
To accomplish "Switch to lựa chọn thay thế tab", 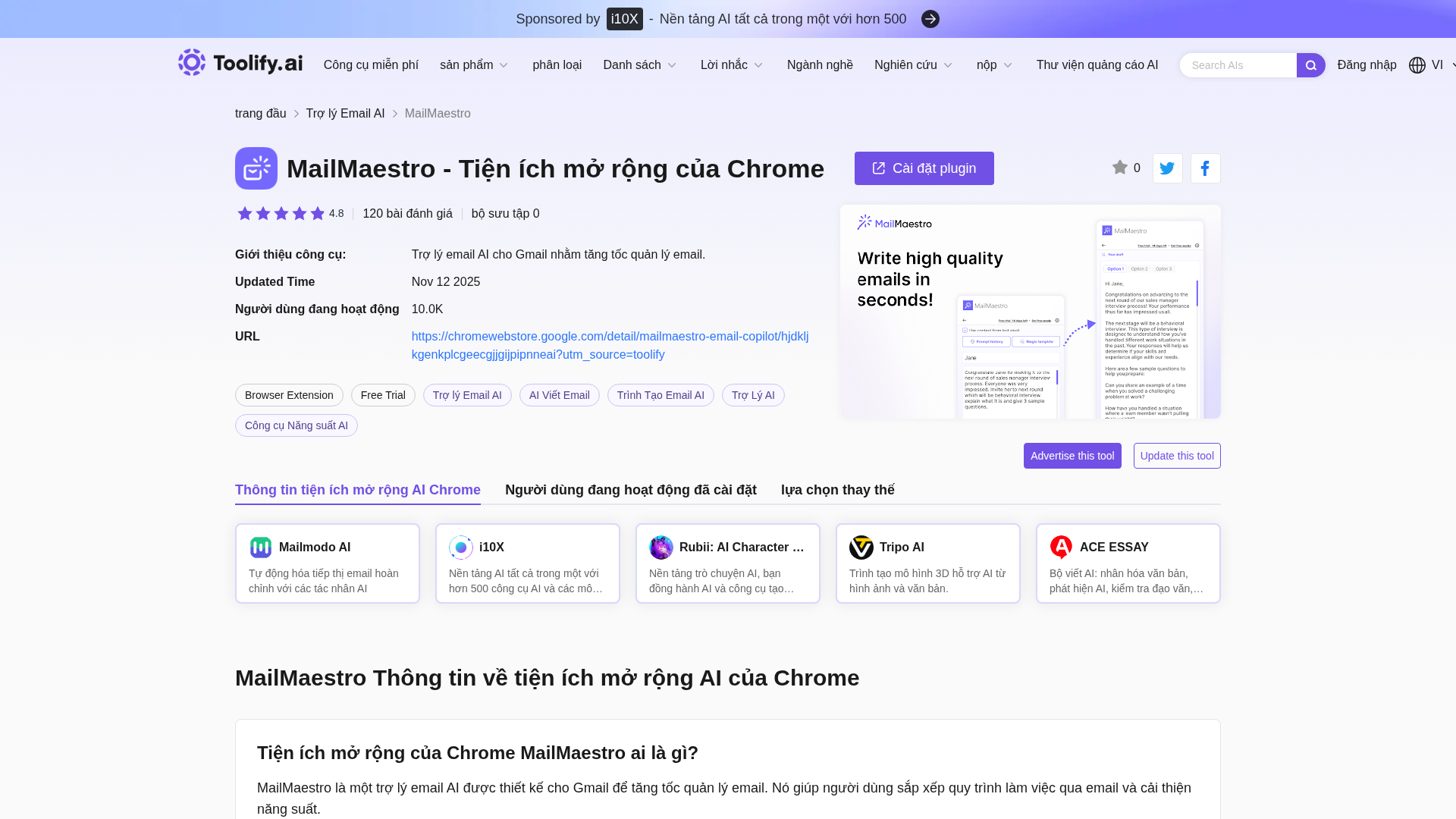I will [x=837, y=490].
